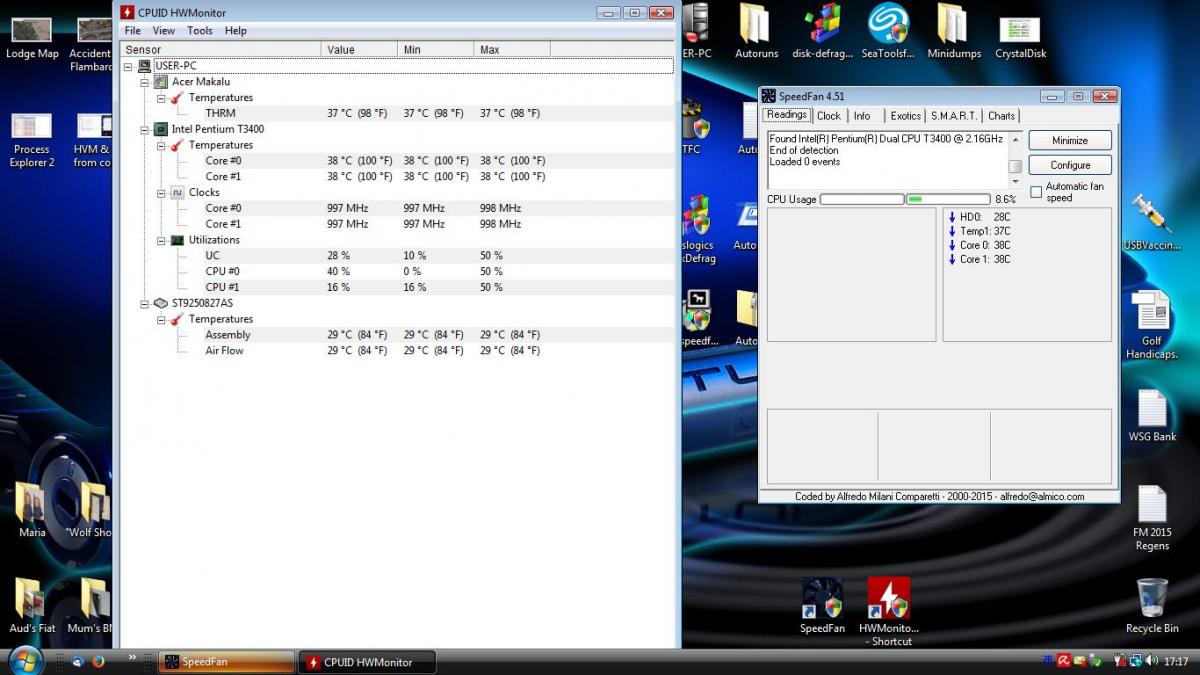
Task: Collapse the Clocks node
Action: point(161,192)
